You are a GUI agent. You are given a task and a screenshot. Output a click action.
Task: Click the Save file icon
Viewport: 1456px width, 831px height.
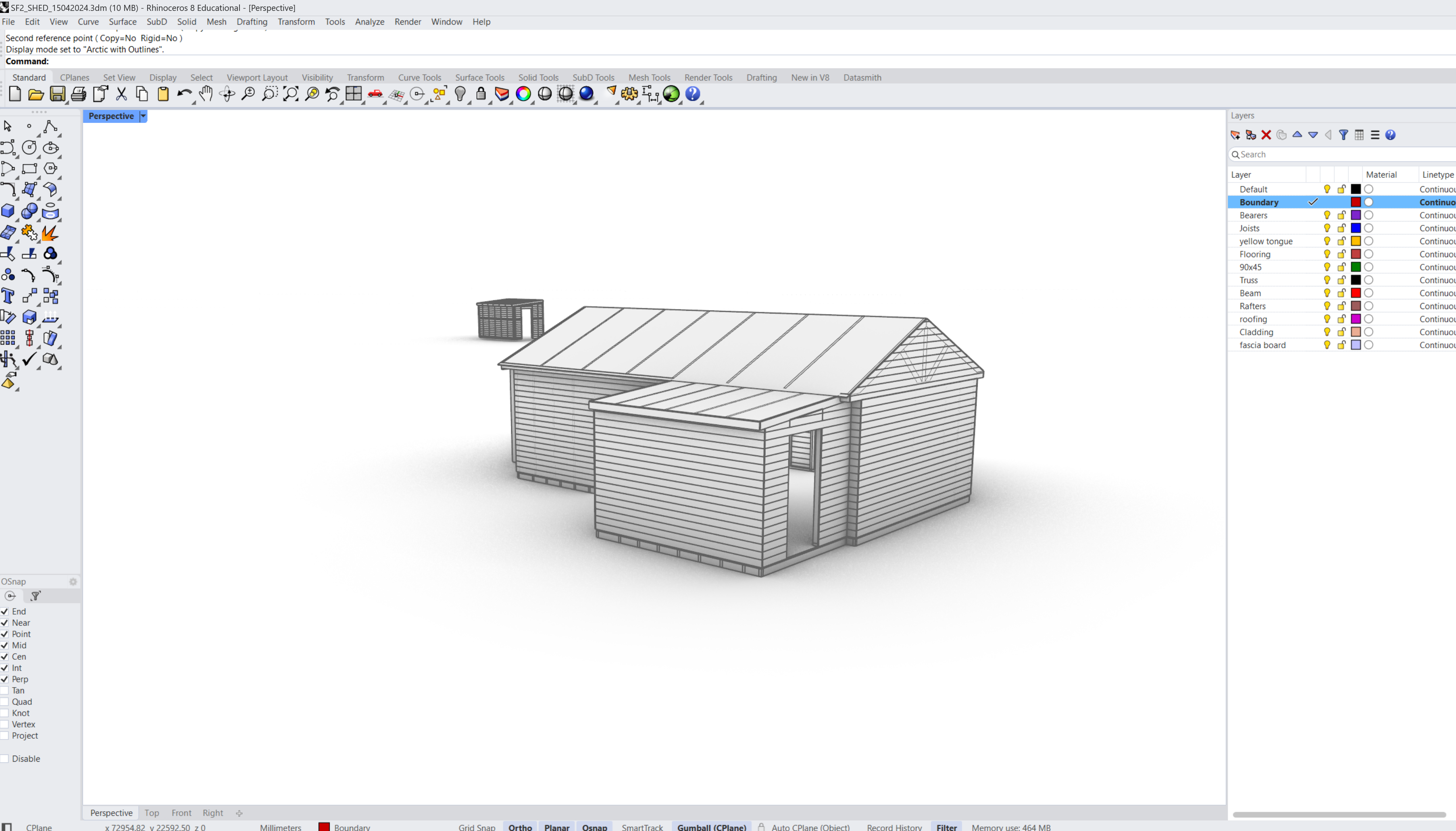point(57,94)
